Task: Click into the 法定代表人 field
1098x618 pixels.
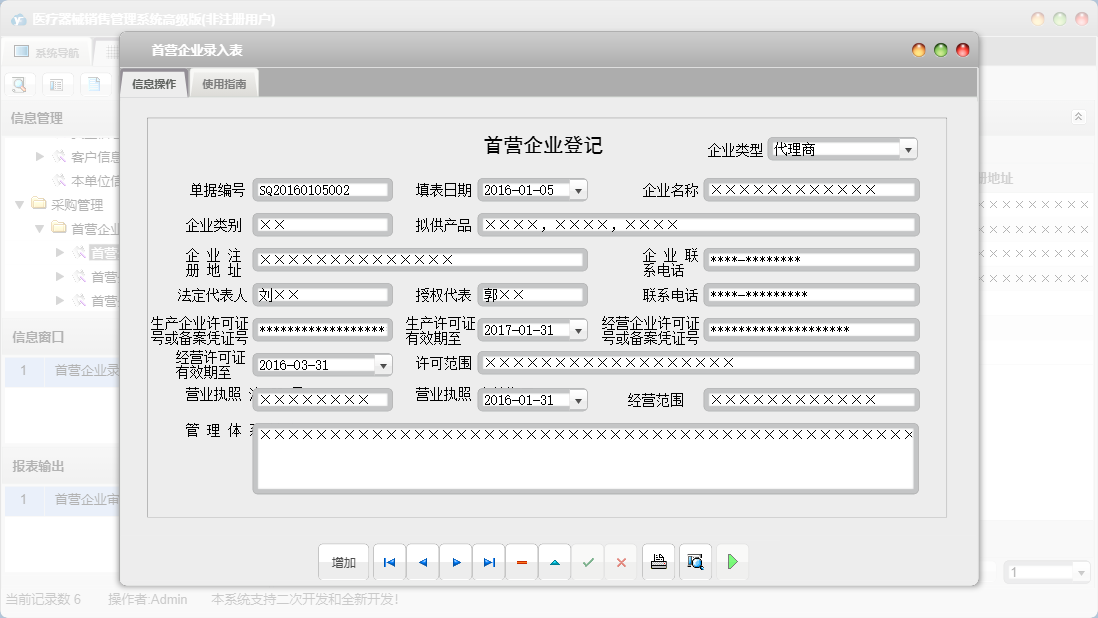Action: tap(322, 295)
